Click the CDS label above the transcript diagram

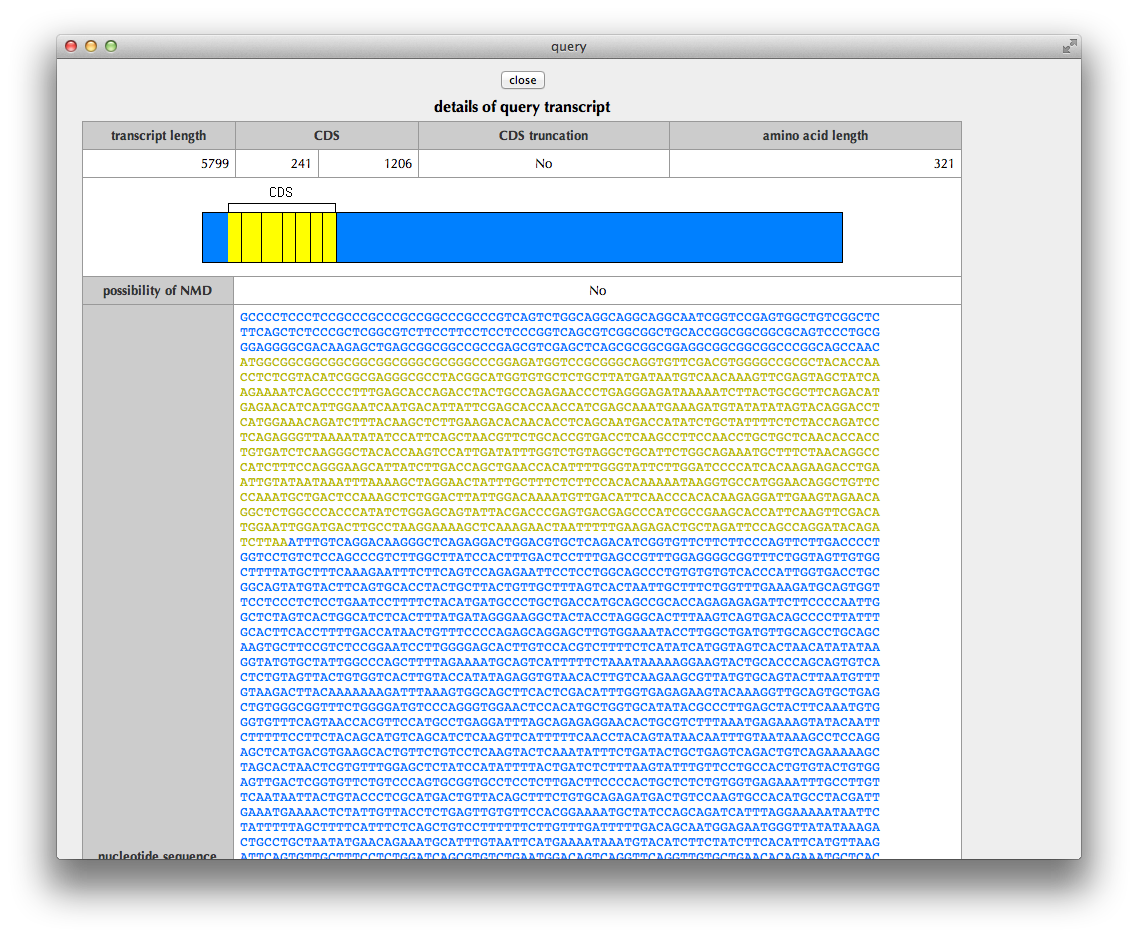point(281,192)
